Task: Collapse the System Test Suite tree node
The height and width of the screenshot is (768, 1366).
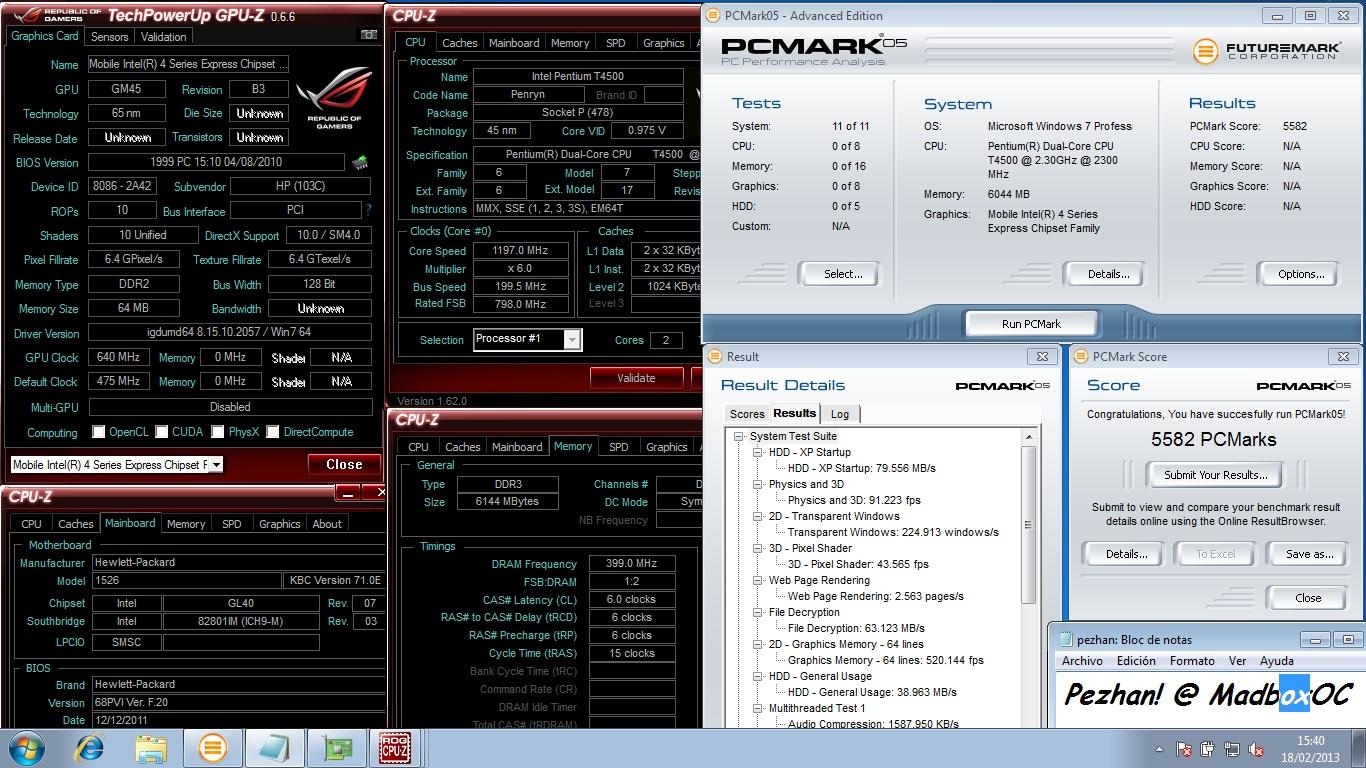Action: click(740, 436)
